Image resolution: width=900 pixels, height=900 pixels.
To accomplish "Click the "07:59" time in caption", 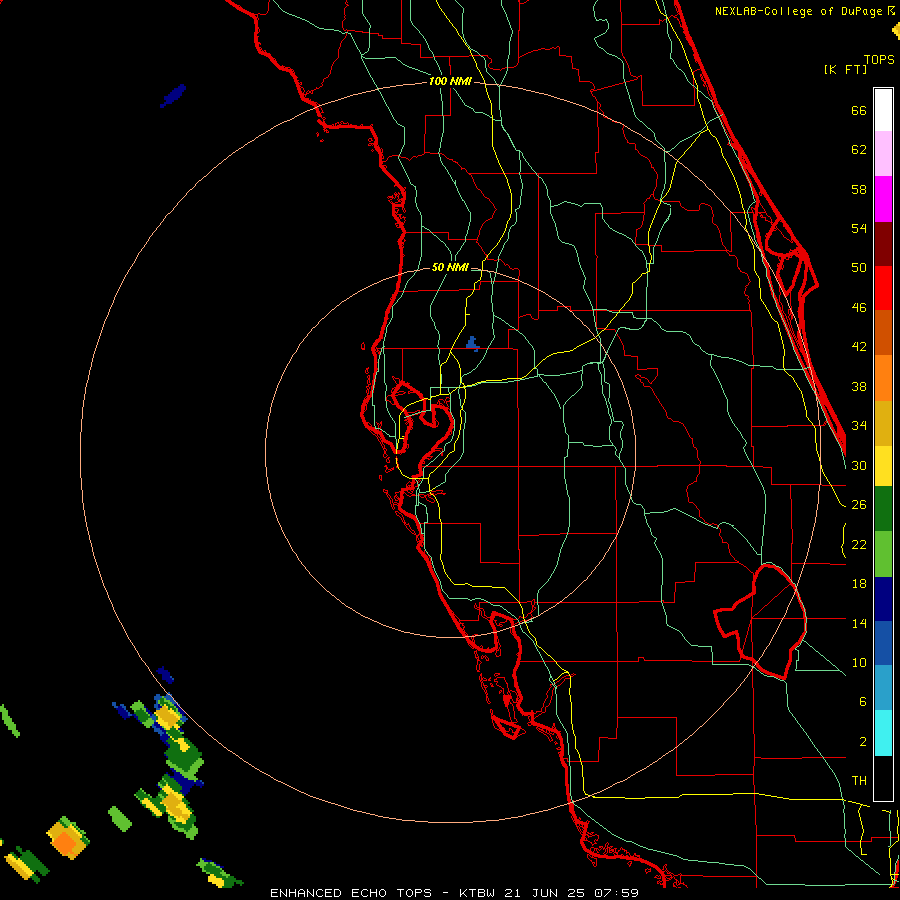I will click(x=616, y=893).
